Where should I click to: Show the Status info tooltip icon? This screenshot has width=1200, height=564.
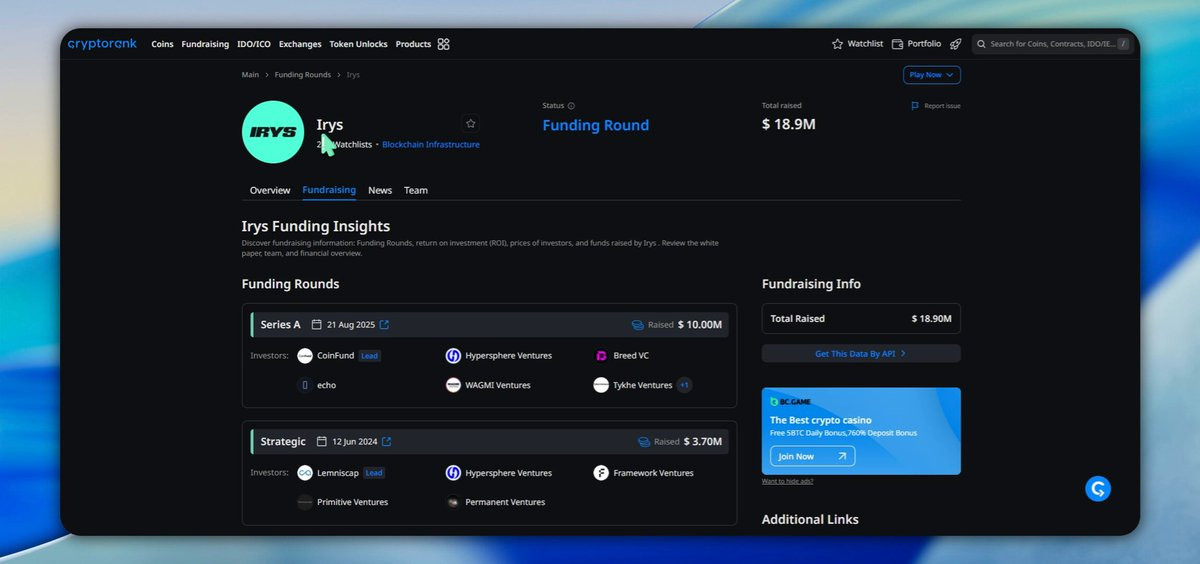click(x=572, y=106)
